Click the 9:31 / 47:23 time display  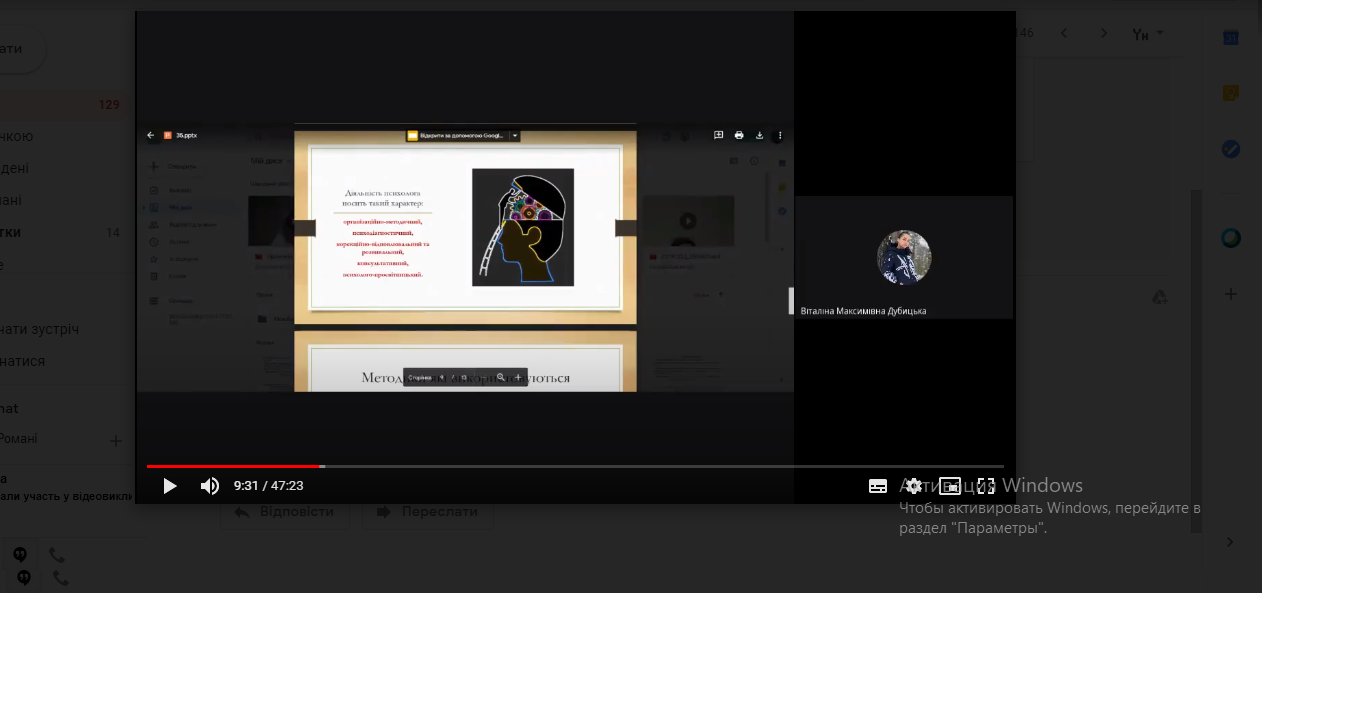pos(269,486)
